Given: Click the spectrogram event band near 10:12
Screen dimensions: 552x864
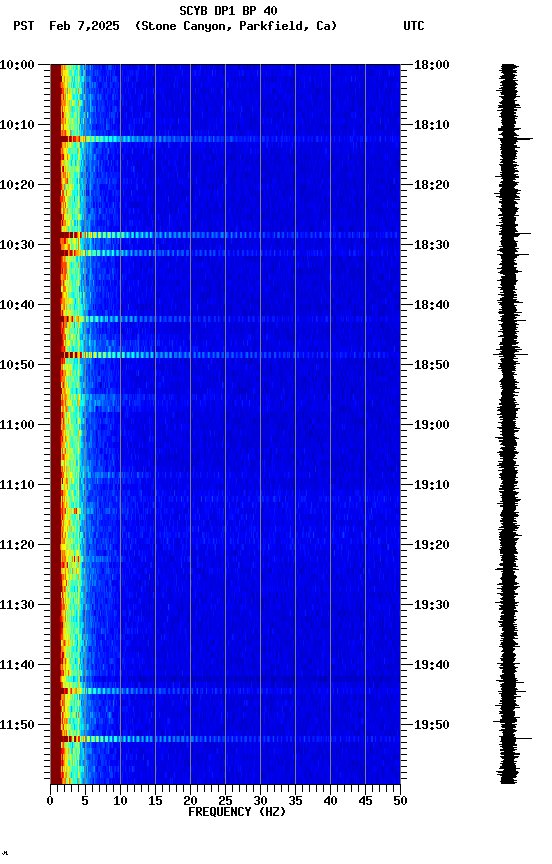Looking at the screenshot, I should (x=225, y=139).
